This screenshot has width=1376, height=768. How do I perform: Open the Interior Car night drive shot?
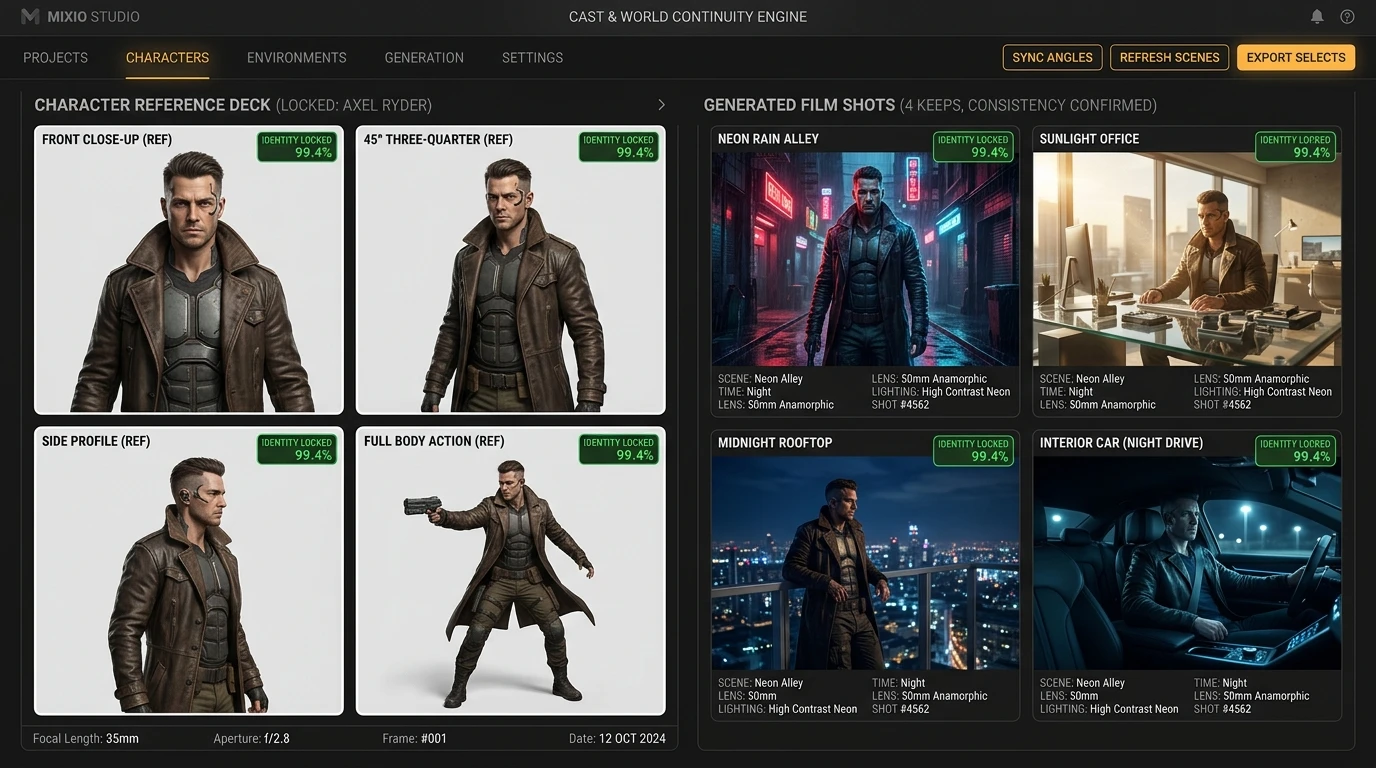click(1187, 563)
